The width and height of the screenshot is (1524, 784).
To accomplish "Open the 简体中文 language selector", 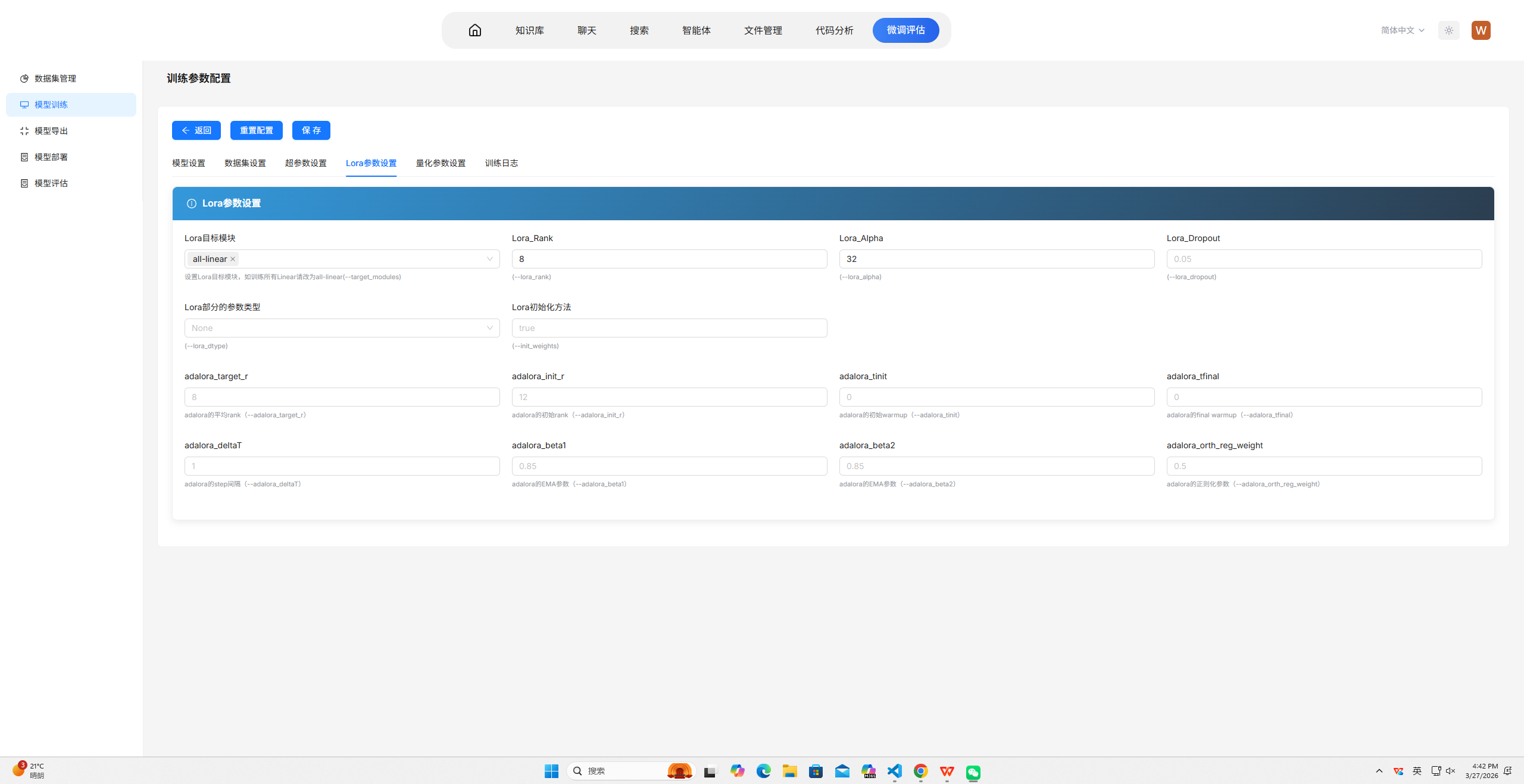I will pyautogui.click(x=1402, y=30).
